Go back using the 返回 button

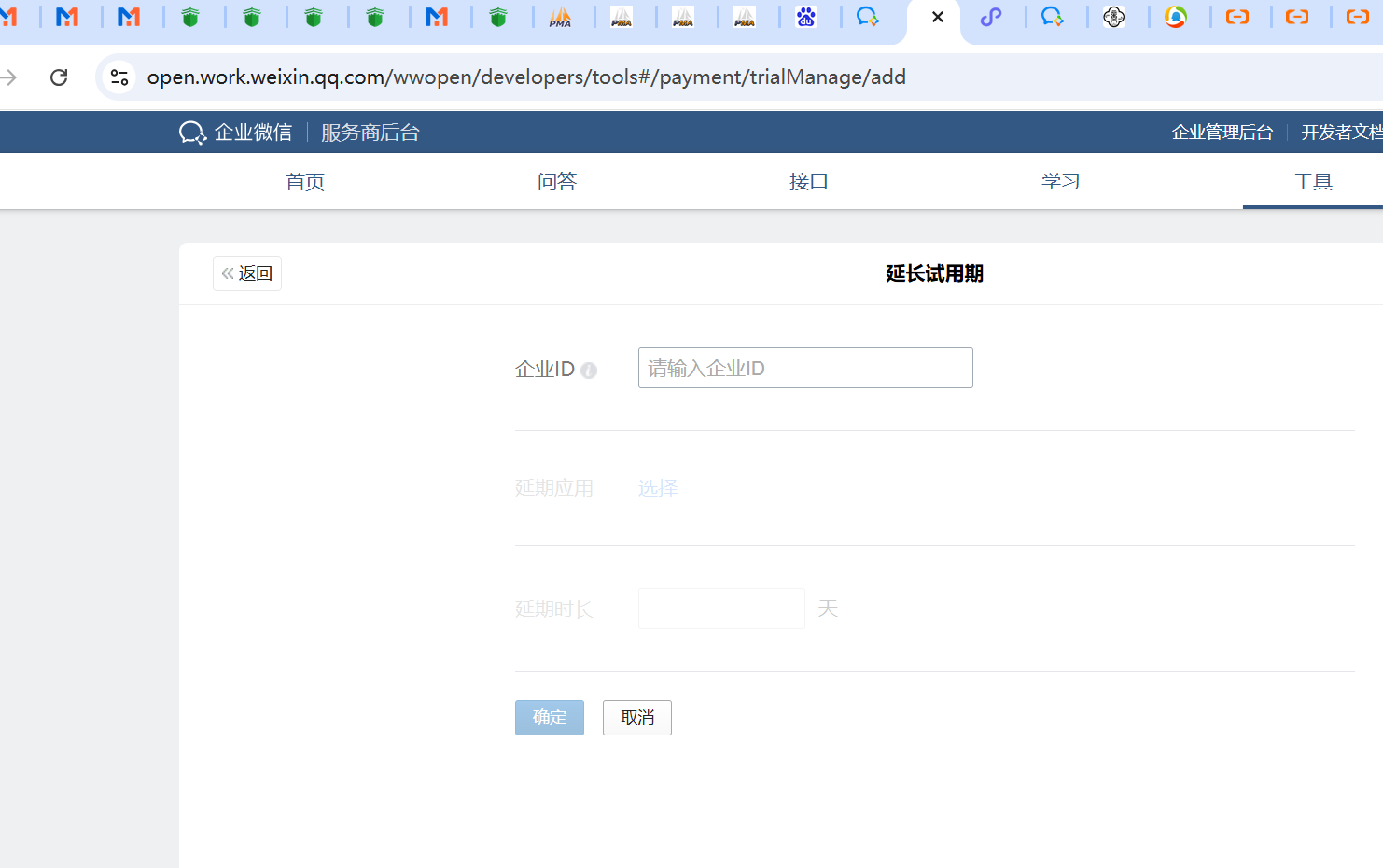point(247,273)
